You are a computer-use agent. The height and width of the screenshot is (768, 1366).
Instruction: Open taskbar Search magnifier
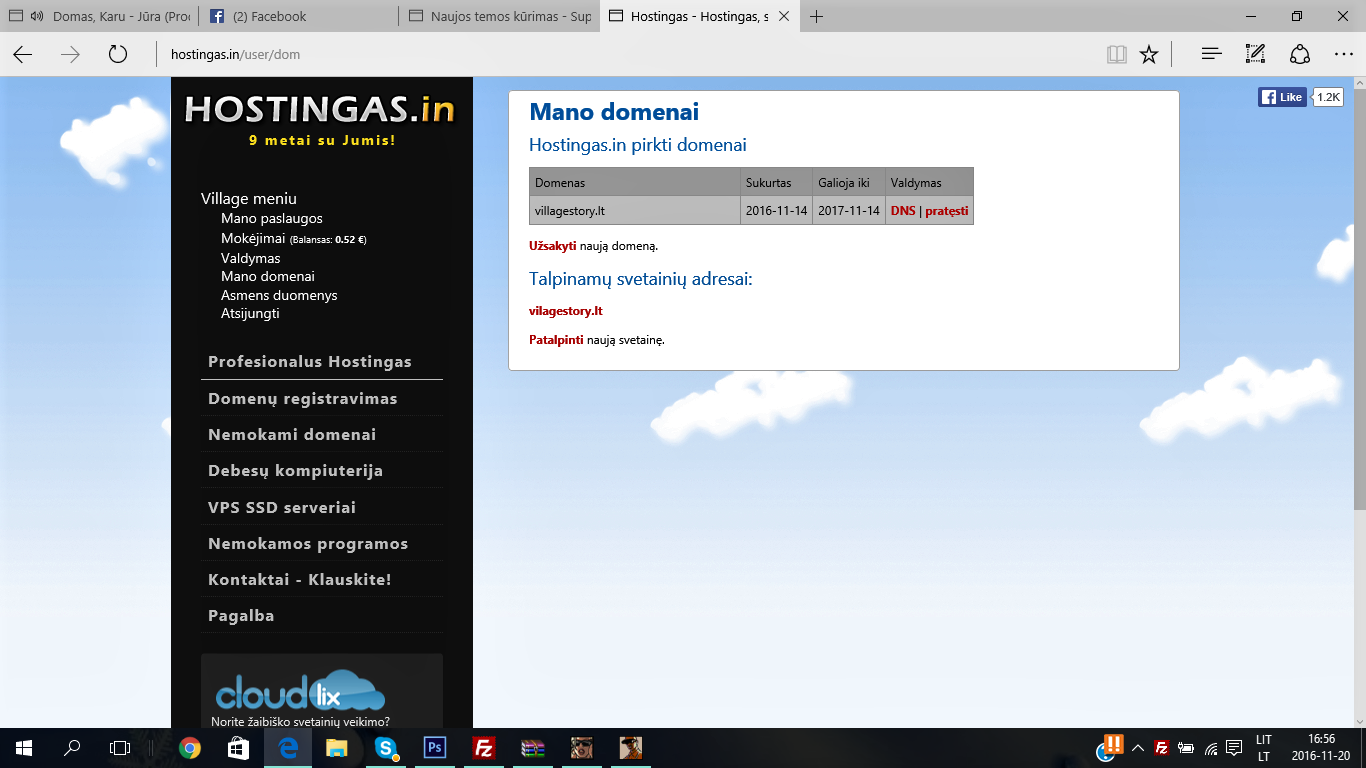(72, 748)
